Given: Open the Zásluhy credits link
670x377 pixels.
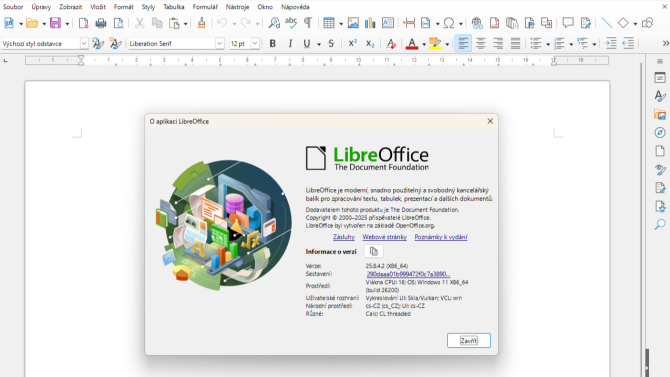Looking at the screenshot, I should (x=344, y=237).
